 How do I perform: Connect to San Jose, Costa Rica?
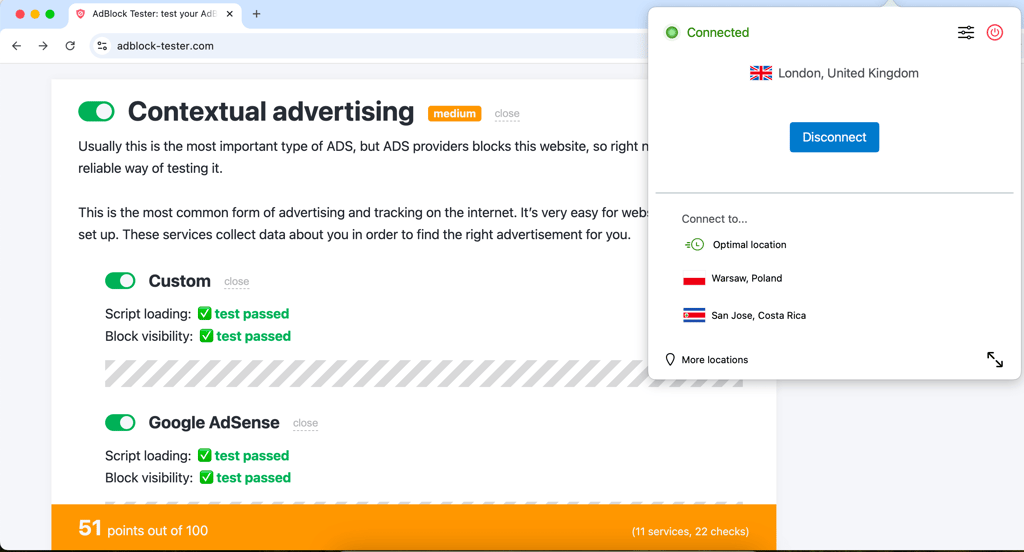758,316
